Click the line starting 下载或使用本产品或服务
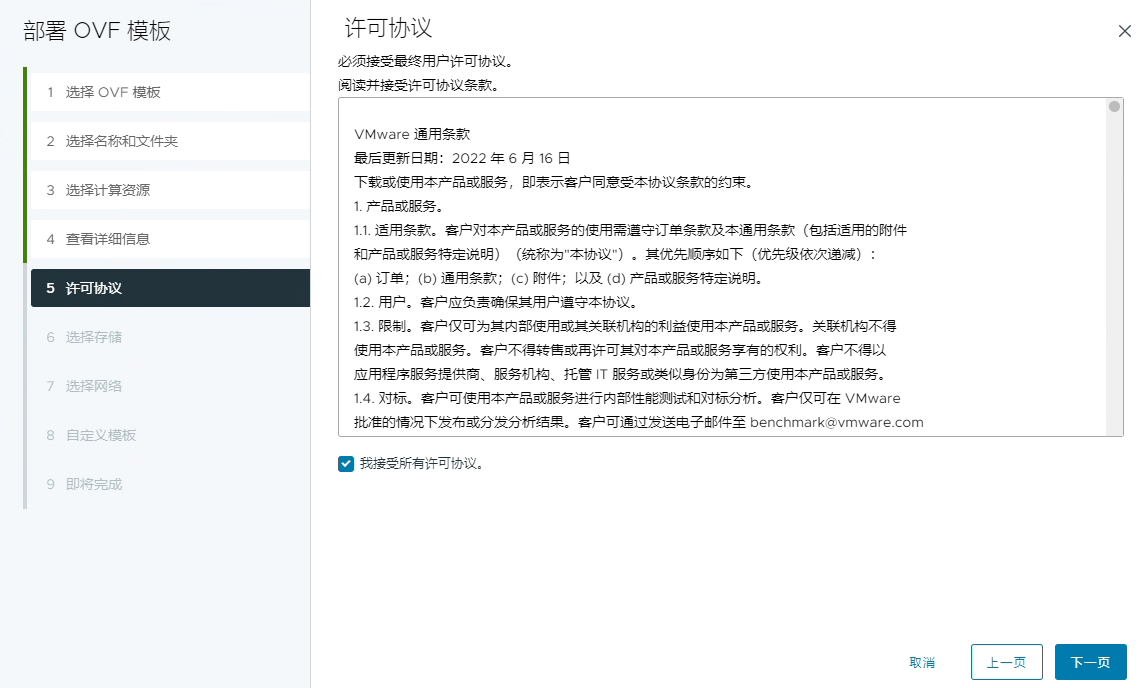The image size is (1139, 688). pyautogui.click(x=554, y=182)
